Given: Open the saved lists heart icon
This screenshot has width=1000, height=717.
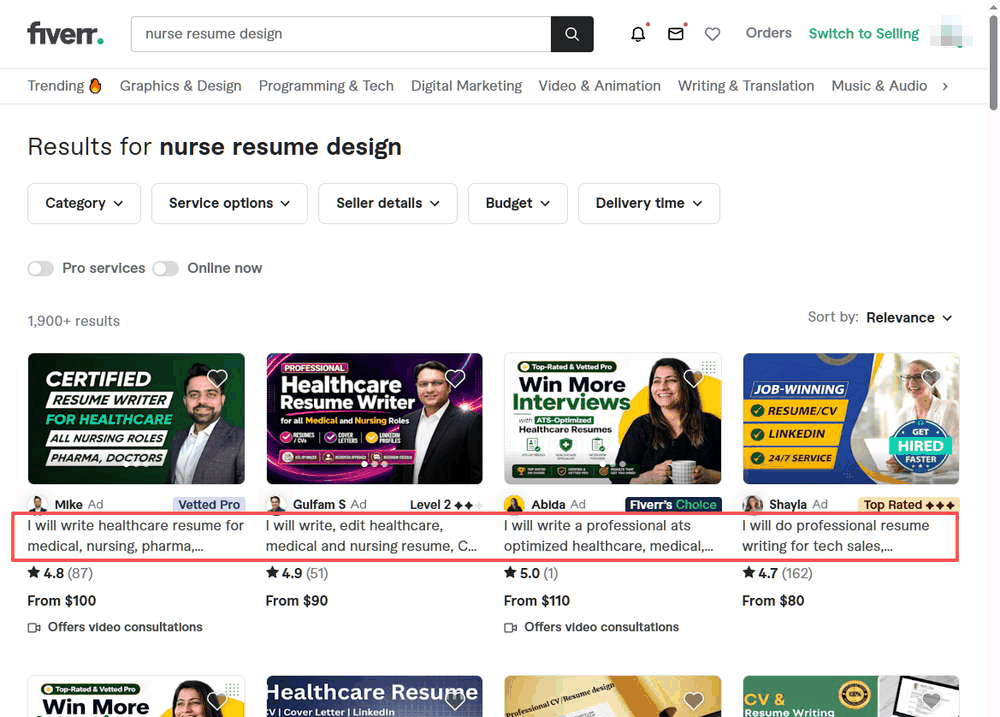Looking at the screenshot, I should pyautogui.click(x=712, y=34).
